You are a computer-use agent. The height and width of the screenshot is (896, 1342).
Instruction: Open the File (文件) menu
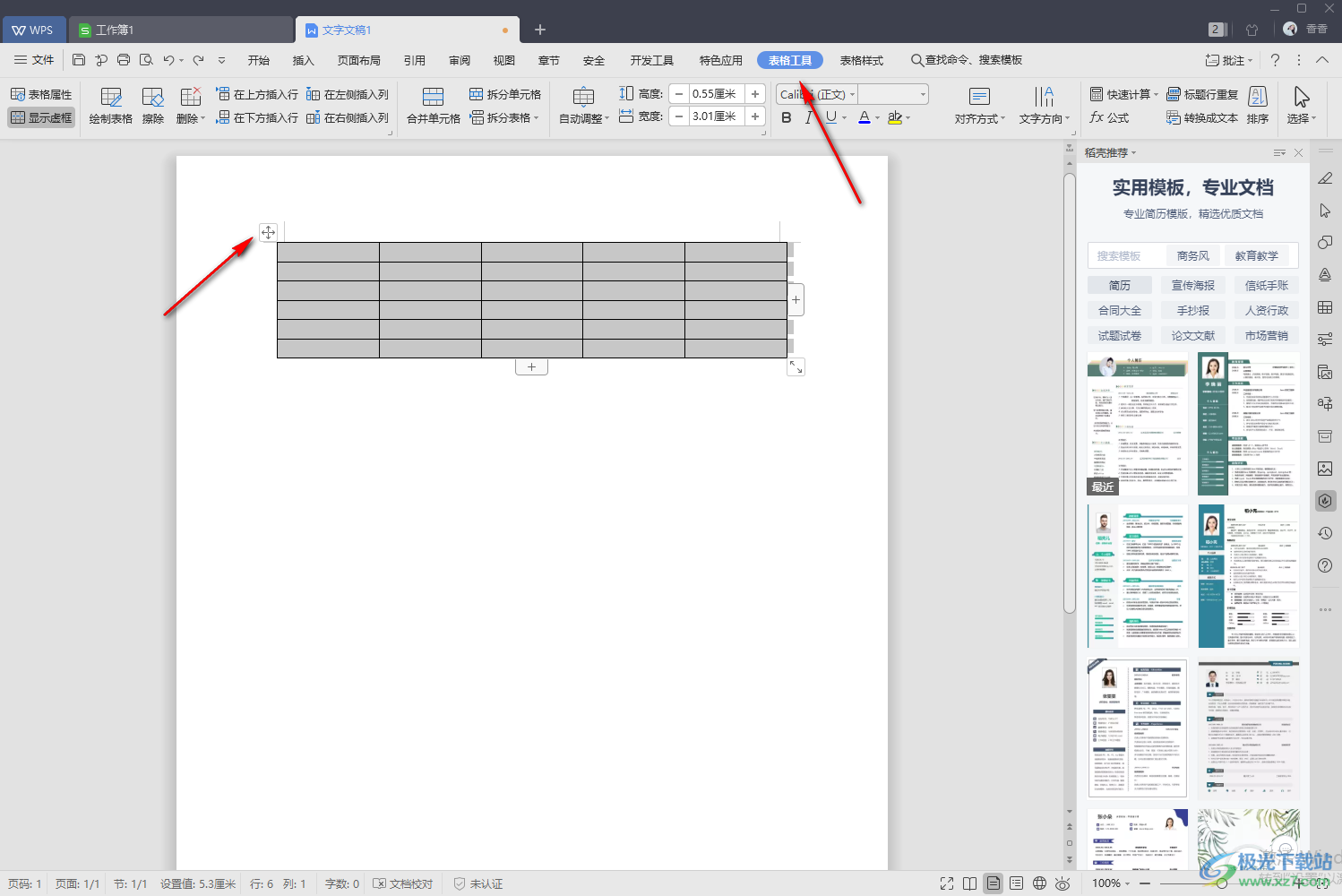[x=34, y=60]
